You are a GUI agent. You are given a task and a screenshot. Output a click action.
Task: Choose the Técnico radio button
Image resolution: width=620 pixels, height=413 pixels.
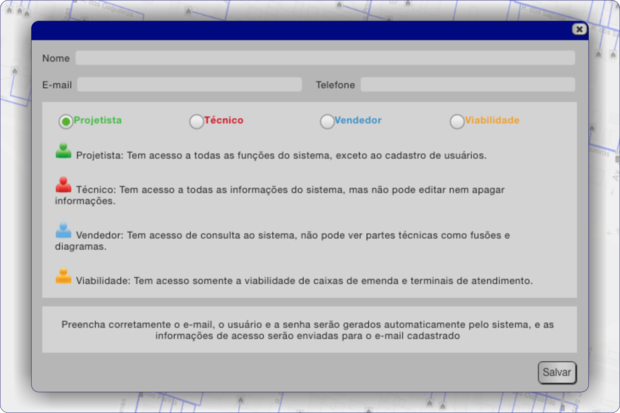[196, 121]
